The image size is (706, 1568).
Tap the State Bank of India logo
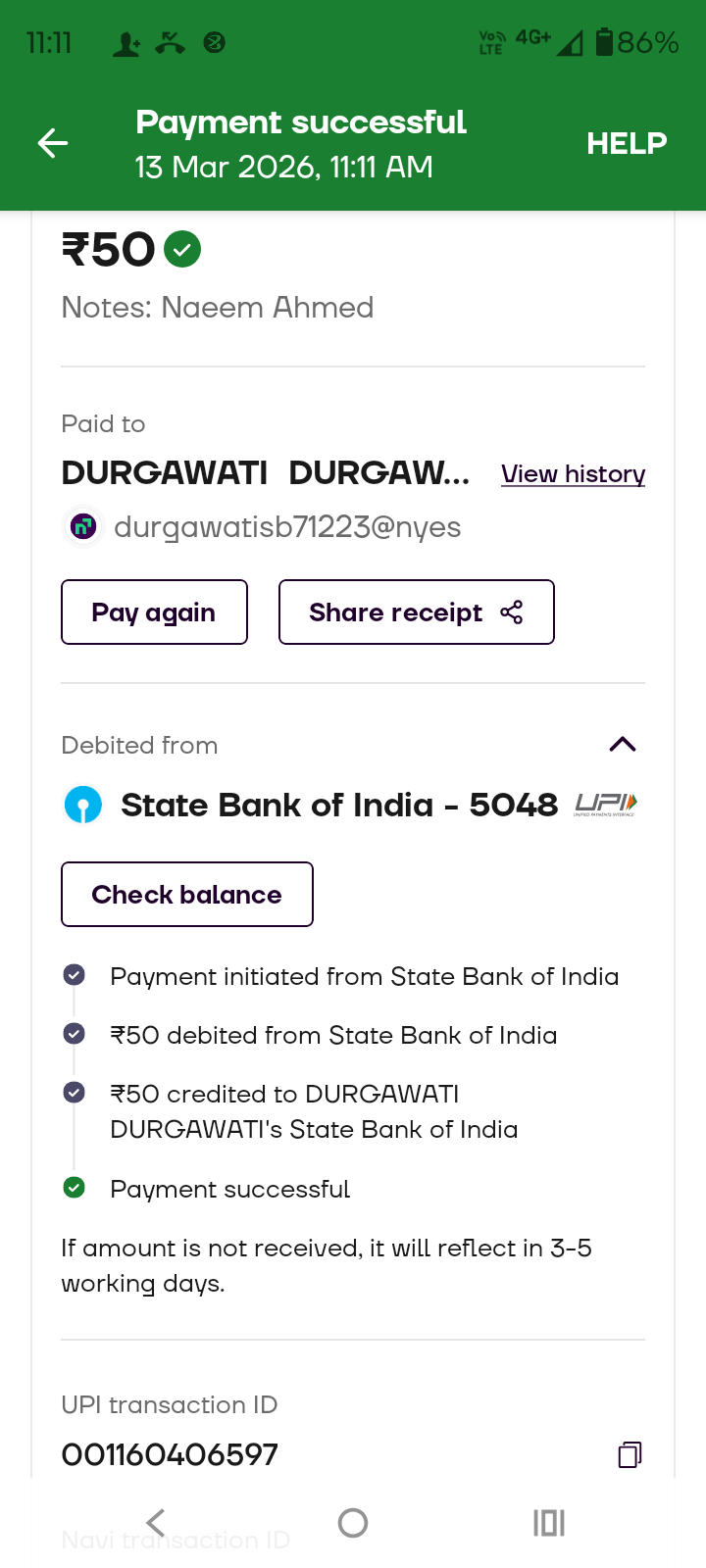[x=83, y=806]
